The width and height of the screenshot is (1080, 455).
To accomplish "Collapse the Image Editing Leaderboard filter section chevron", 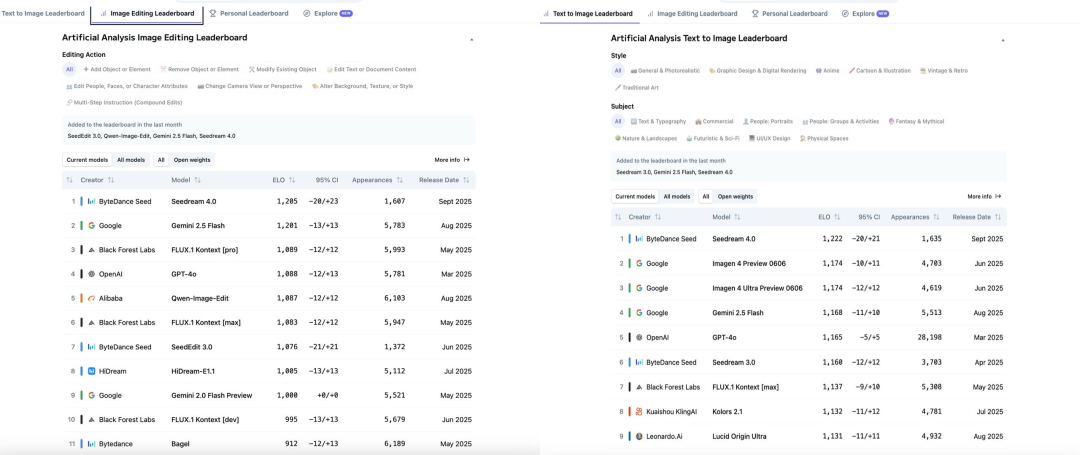I will click(x=472, y=39).
